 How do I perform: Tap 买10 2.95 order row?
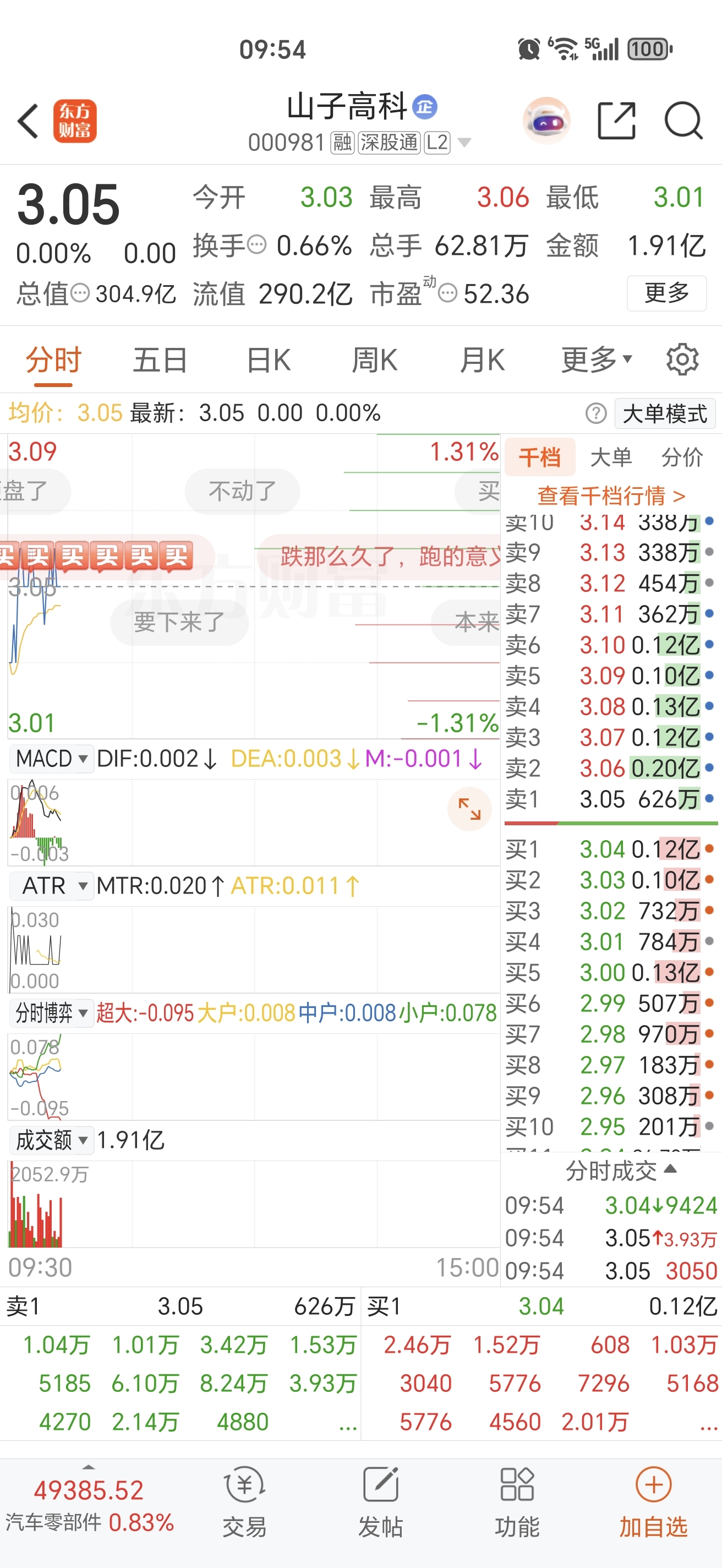click(611, 1126)
